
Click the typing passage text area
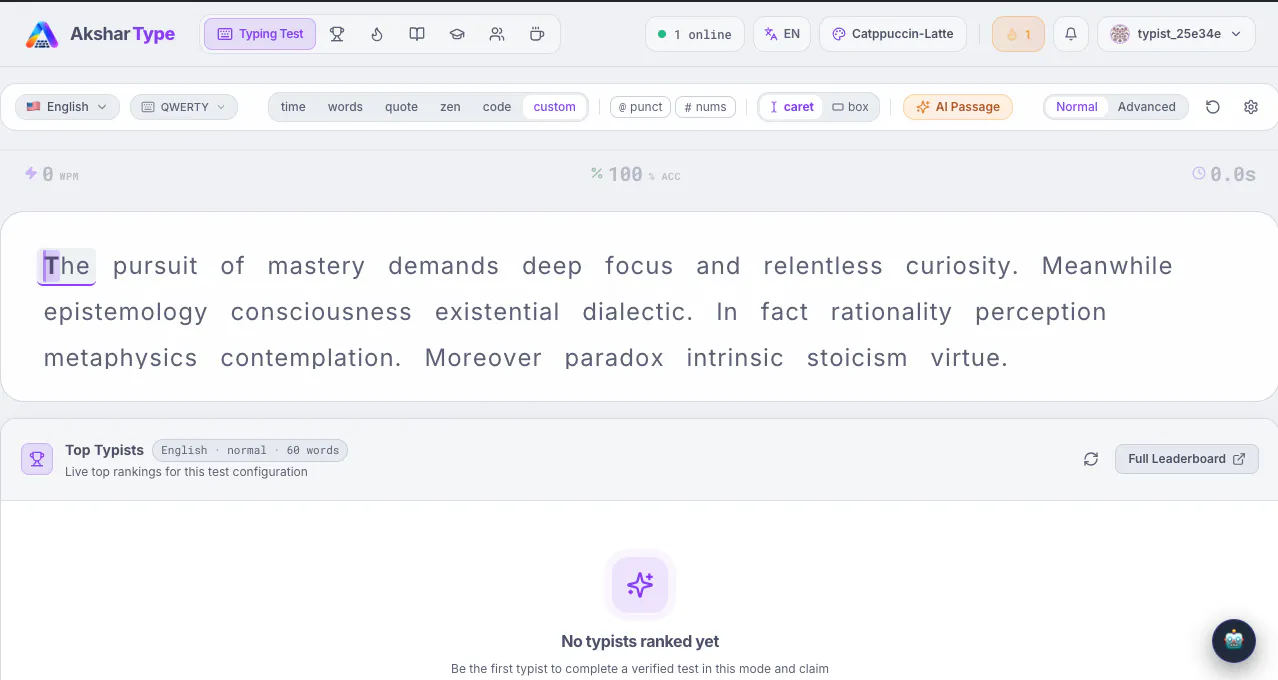(639, 307)
